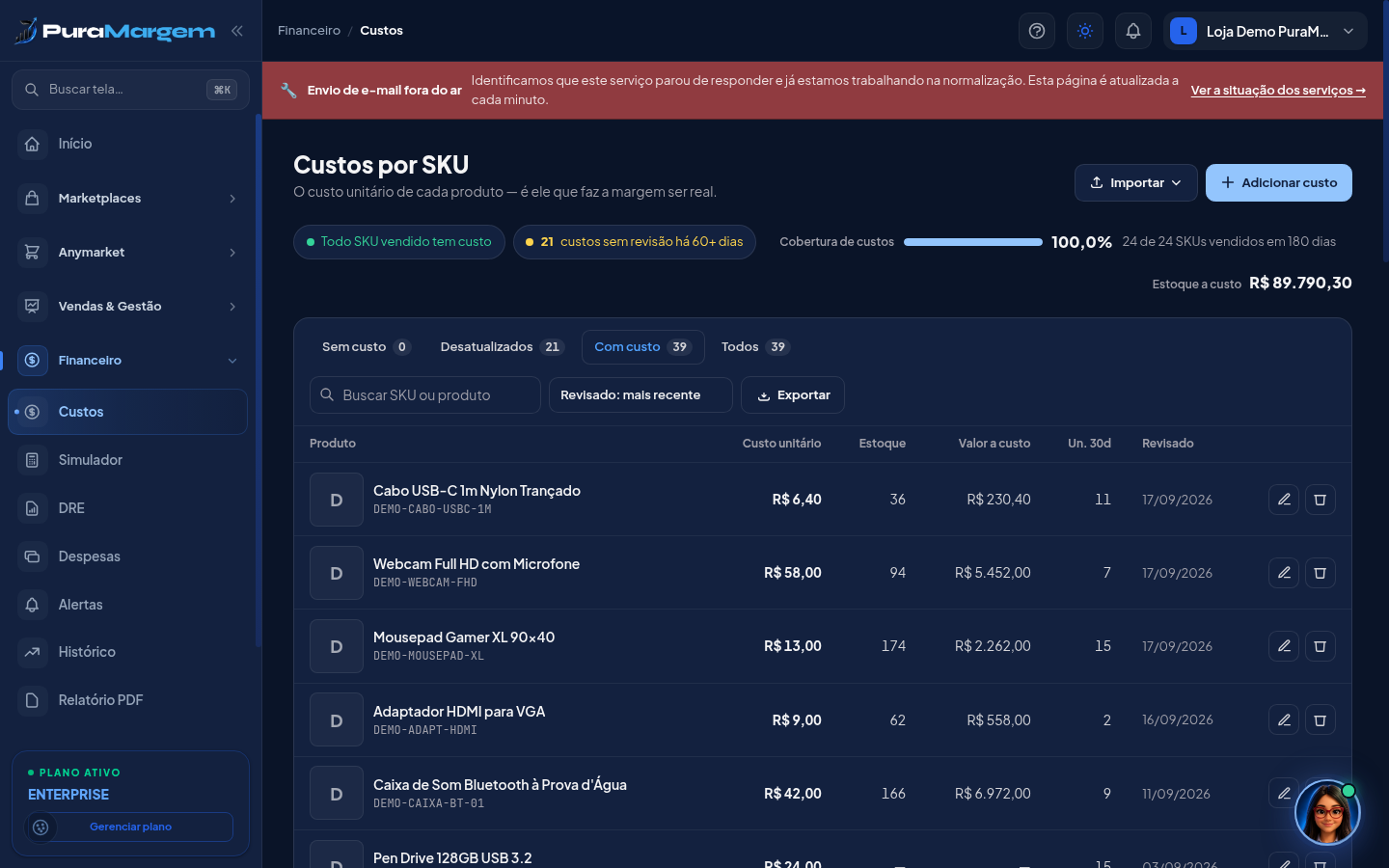The width and height of the screenshot is (1389, 868).
Task: Go to Início in sidebar
Action: (x=129, y=144)
